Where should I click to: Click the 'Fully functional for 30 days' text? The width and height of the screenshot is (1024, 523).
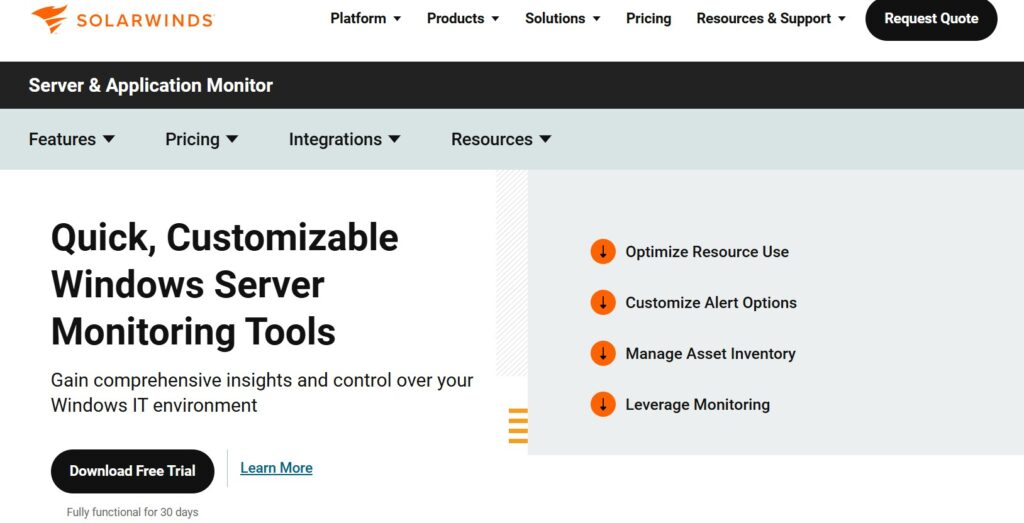coord(133,513)
